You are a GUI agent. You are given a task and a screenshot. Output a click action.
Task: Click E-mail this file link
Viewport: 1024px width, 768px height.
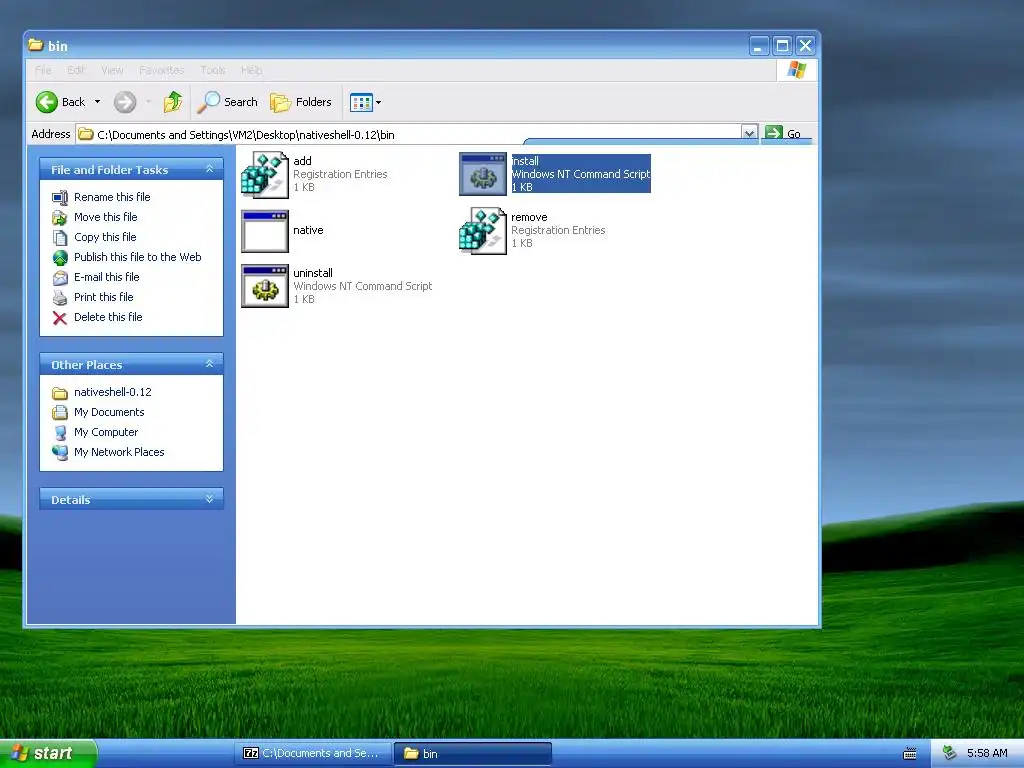click(x=106, y=277)
